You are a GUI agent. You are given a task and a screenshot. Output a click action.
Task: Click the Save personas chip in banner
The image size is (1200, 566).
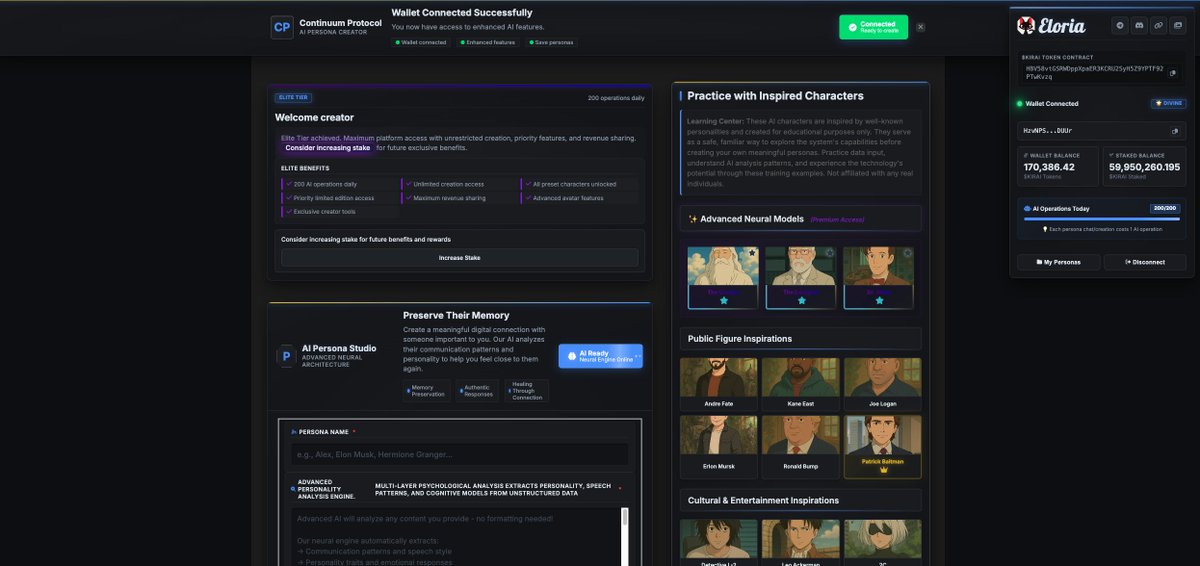click(551, 42)
